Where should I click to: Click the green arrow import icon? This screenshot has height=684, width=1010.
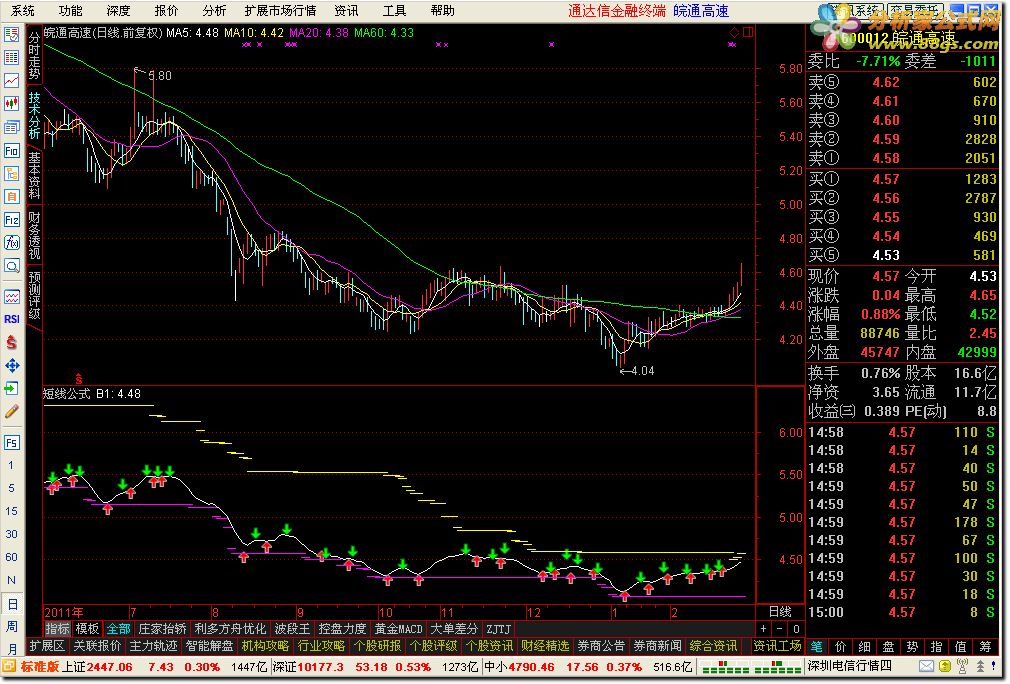(x=12, y=388)
